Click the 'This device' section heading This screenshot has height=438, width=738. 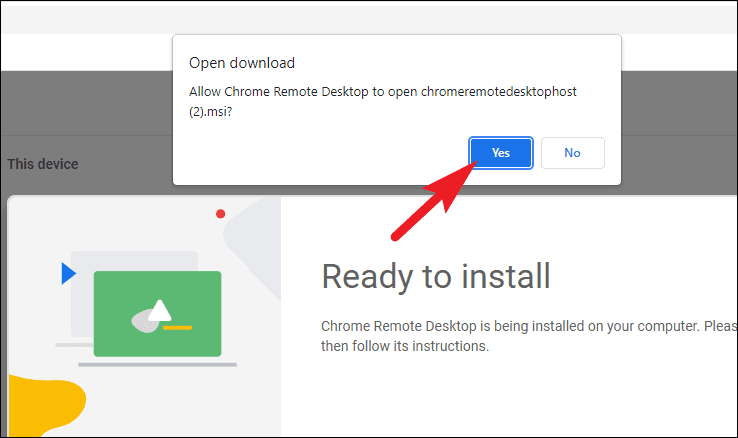coord(43,164)
